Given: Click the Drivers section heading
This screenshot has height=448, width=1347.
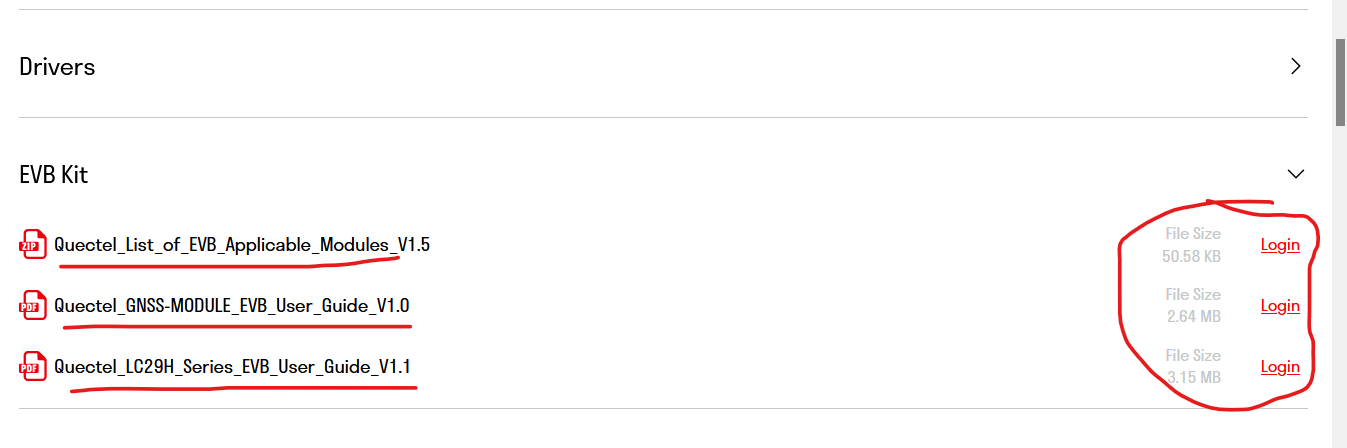Looking at the screenshot, I should [58, 67].
